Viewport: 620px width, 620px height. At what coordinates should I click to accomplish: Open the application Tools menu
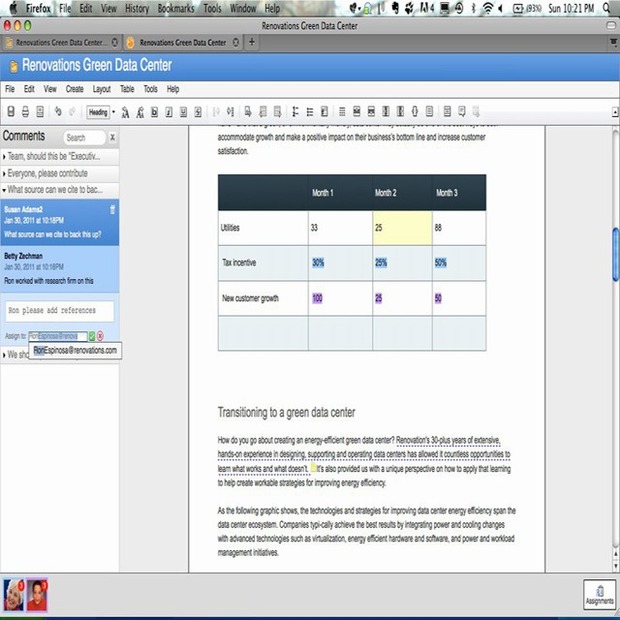click(150, 89)
